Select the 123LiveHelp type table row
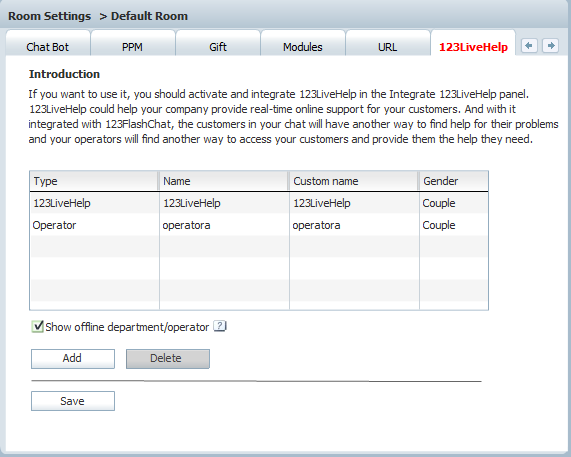This screenshot has height=457, width=571. (259, 203)
